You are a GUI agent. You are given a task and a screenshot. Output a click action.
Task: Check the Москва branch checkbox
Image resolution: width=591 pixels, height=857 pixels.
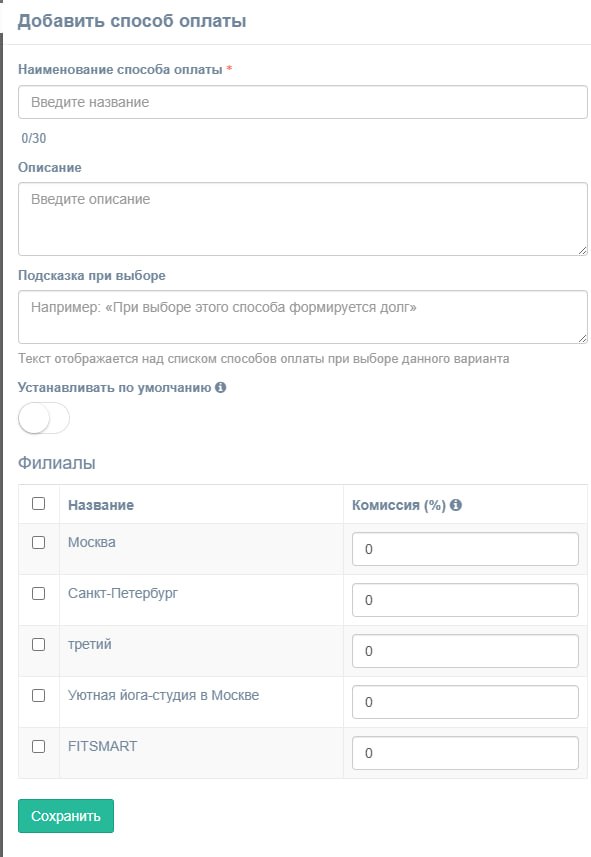[38, 542]
